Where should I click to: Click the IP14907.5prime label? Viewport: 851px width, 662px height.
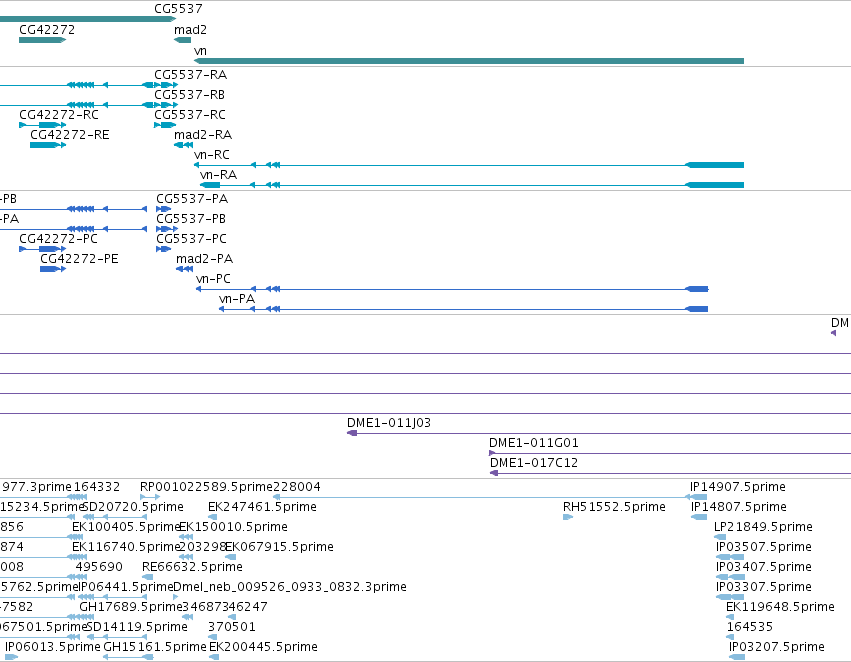738,487
